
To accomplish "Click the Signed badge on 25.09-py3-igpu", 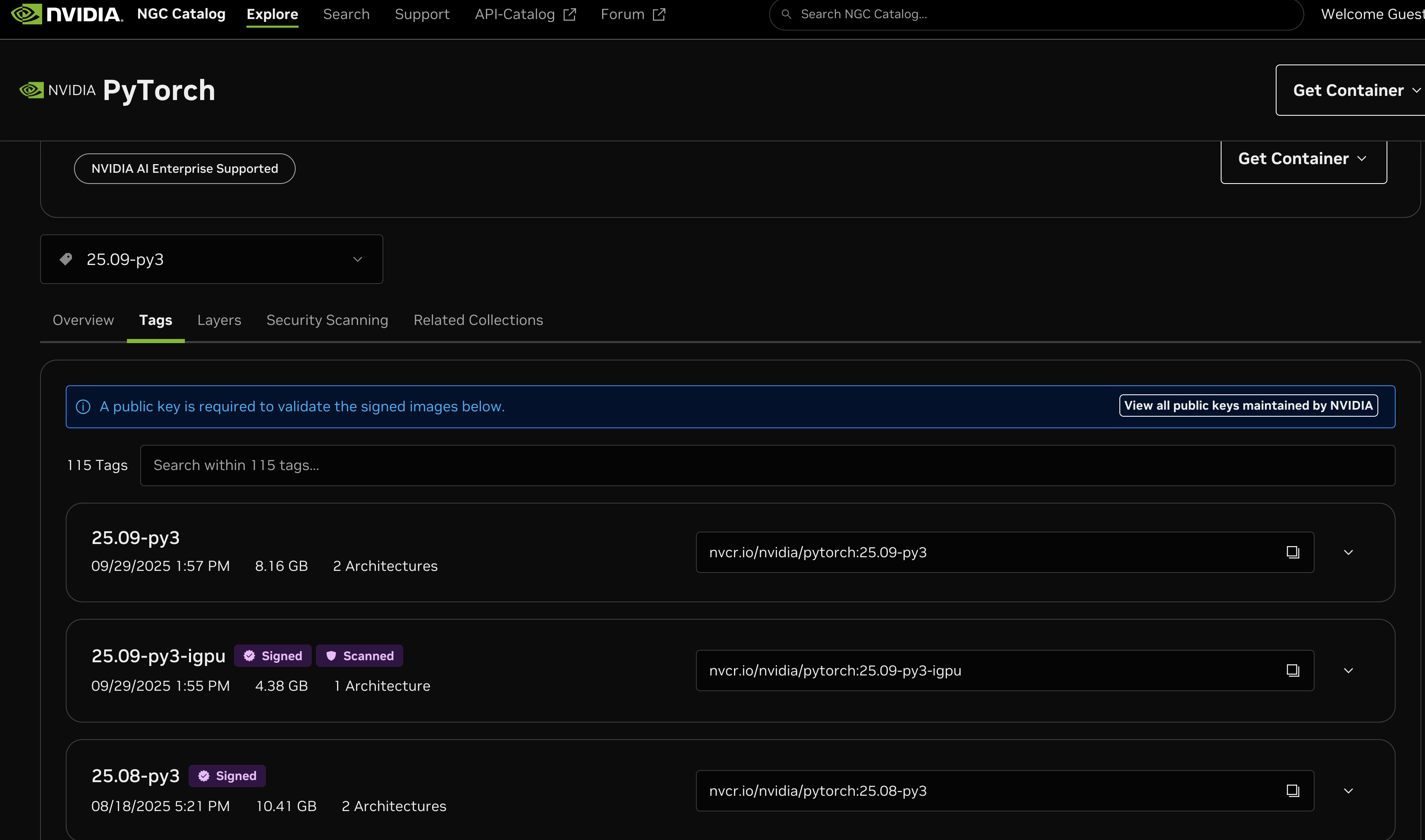I will click(x=273, y=656).
